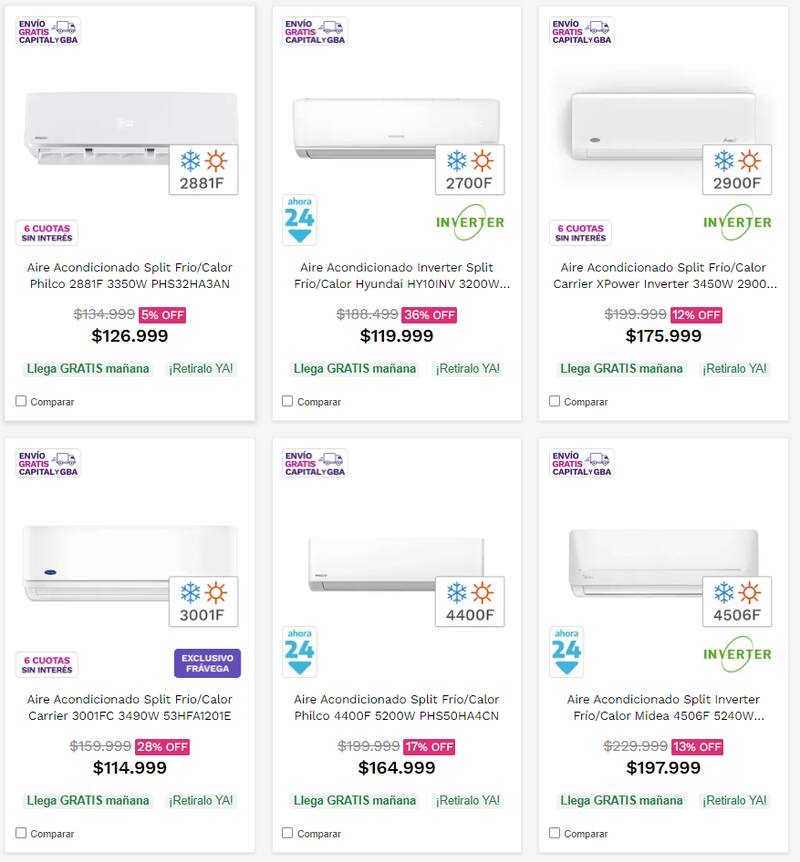Open Philco 2881F 3350W product title link
800x862 pixels.
point(130,276)
